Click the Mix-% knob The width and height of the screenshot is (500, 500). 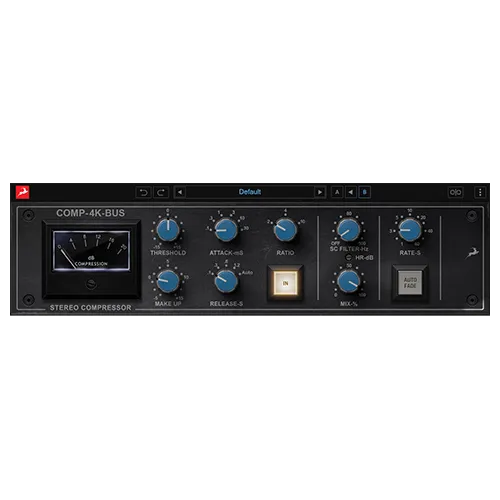[x=349, y=281]
